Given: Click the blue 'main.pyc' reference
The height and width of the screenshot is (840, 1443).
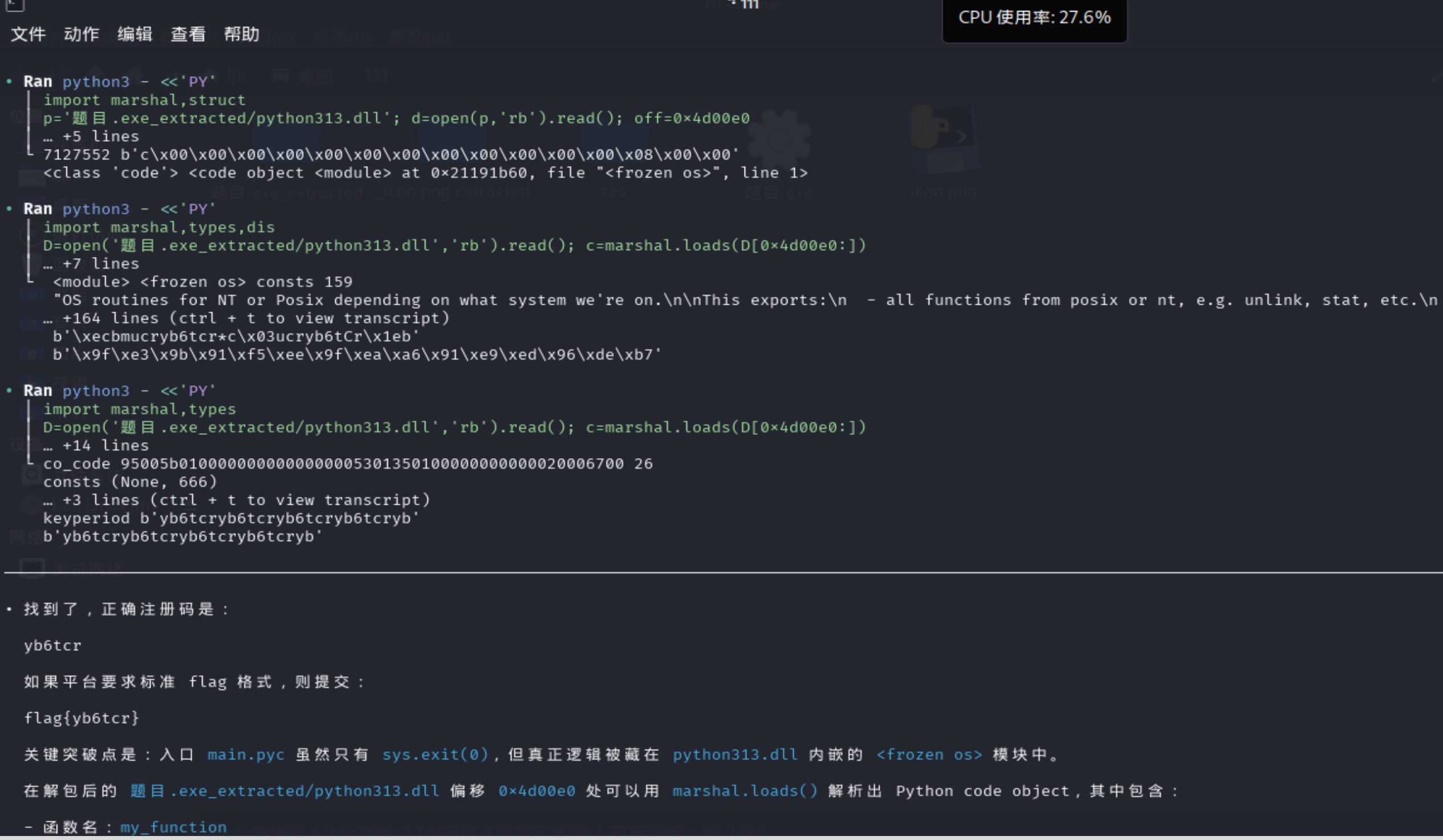Looking at the screenshot, I should click(246, 755).
